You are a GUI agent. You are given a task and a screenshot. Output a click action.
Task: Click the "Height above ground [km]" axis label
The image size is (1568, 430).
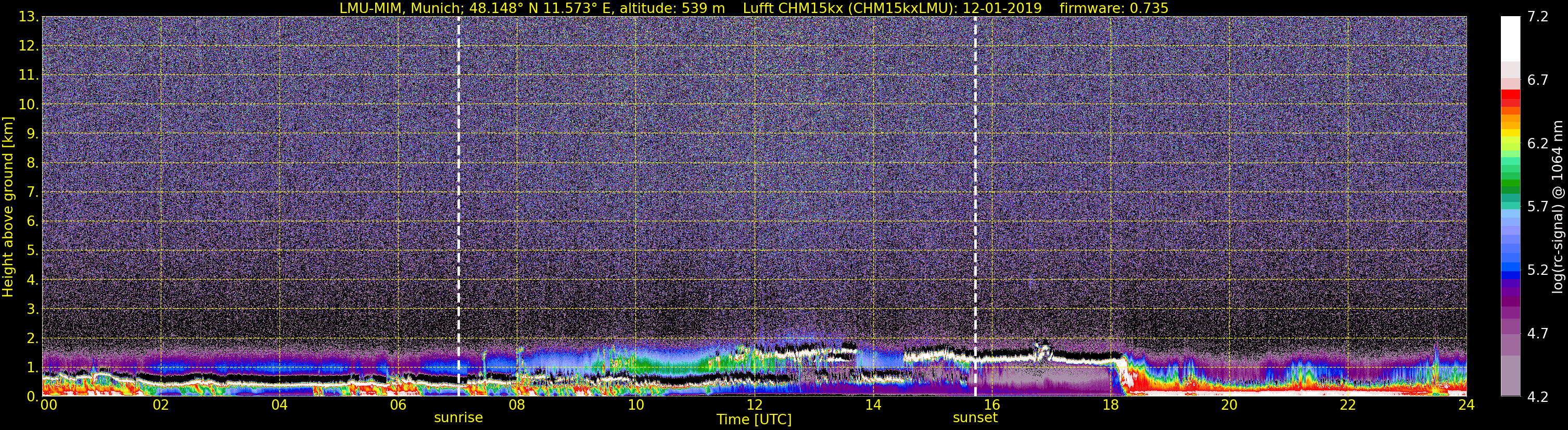[x=8, y=207]
